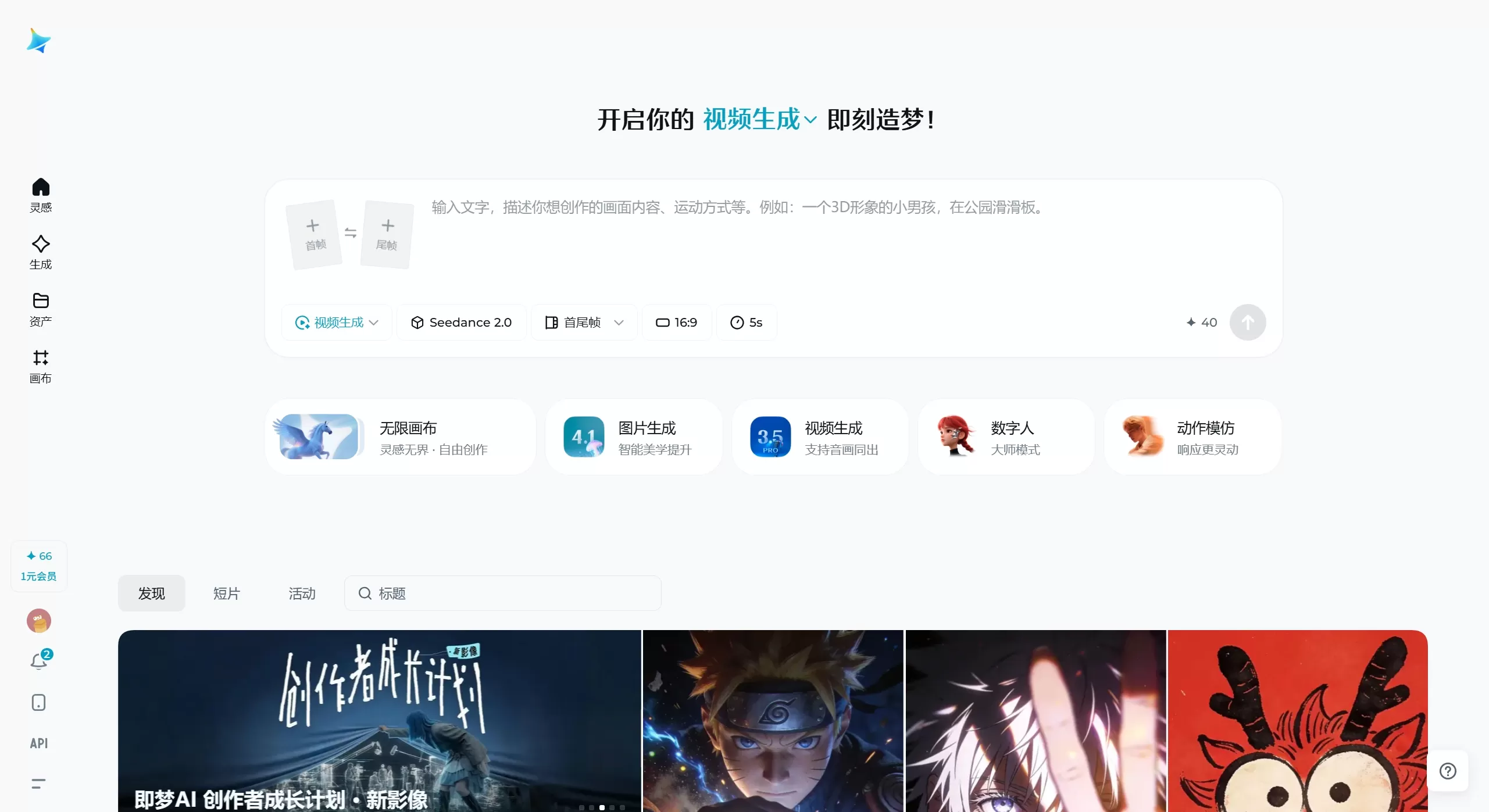Click the search magnifier icon
The height and width of the screenshot is (812, 1489).
(x=365, y=593)
